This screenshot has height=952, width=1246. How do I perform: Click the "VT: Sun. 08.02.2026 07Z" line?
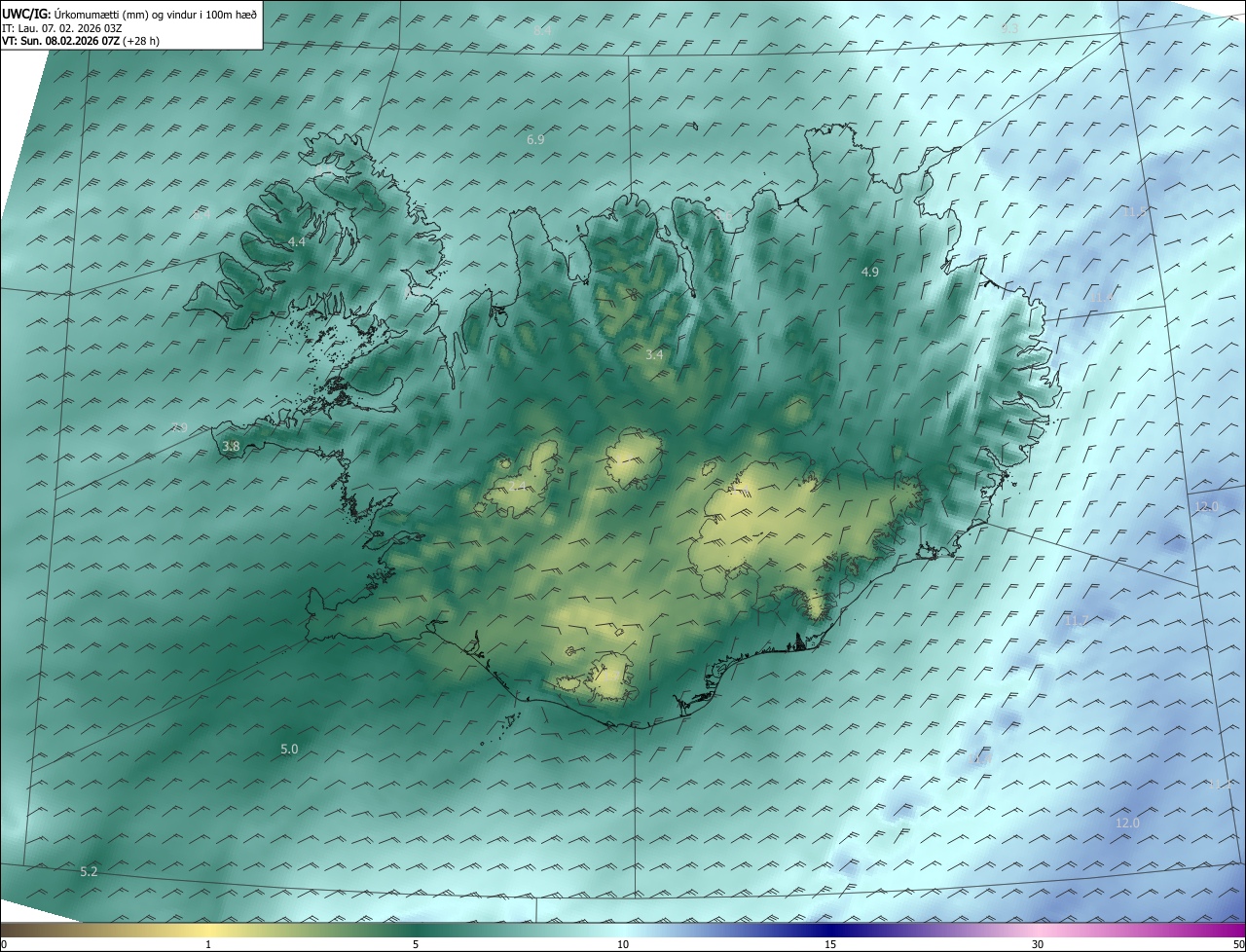[x=60, y=41]
